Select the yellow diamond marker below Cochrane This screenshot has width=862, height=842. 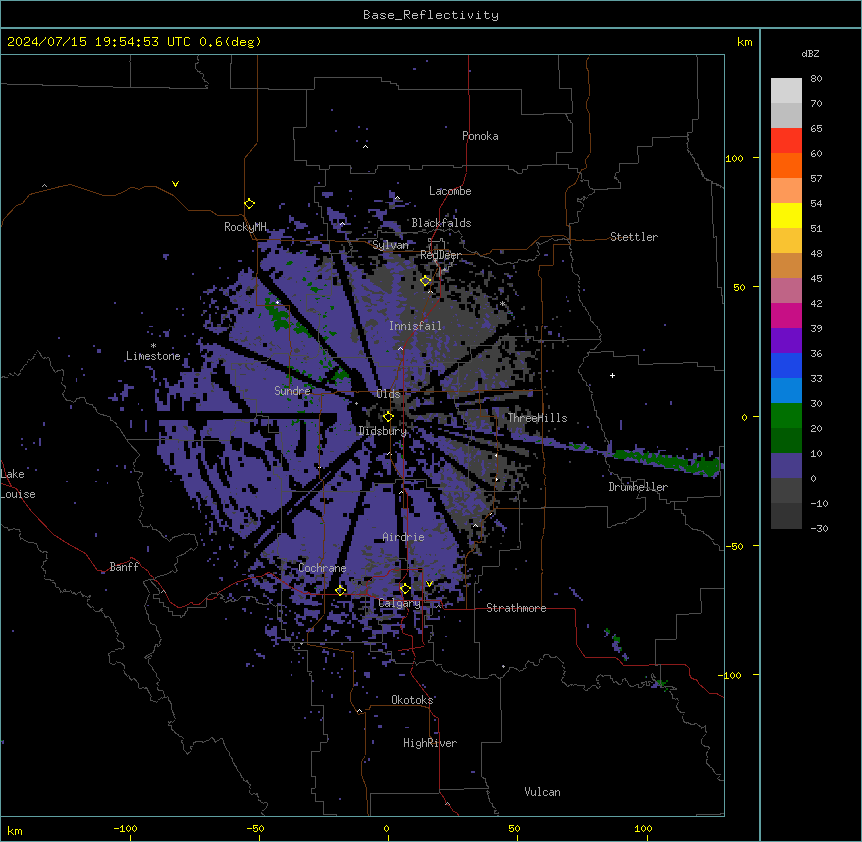pos(340,590)
